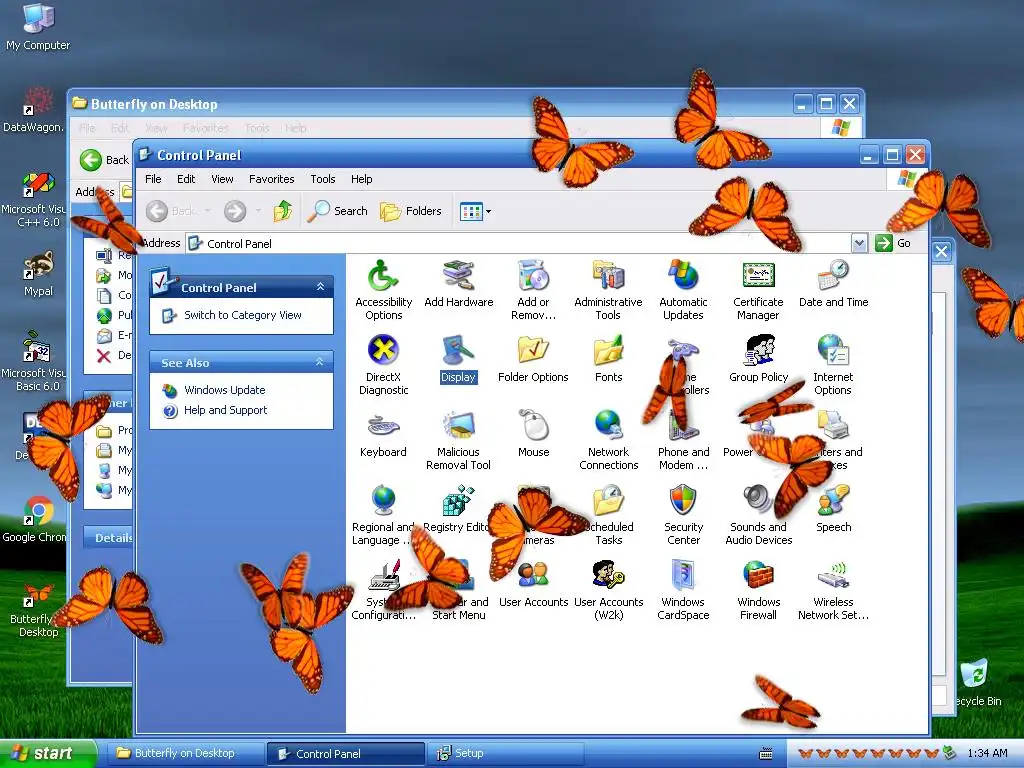Collapse the See Also sidebar section
The width and height of the screenshot is (1024, 768).
(320, 362)
